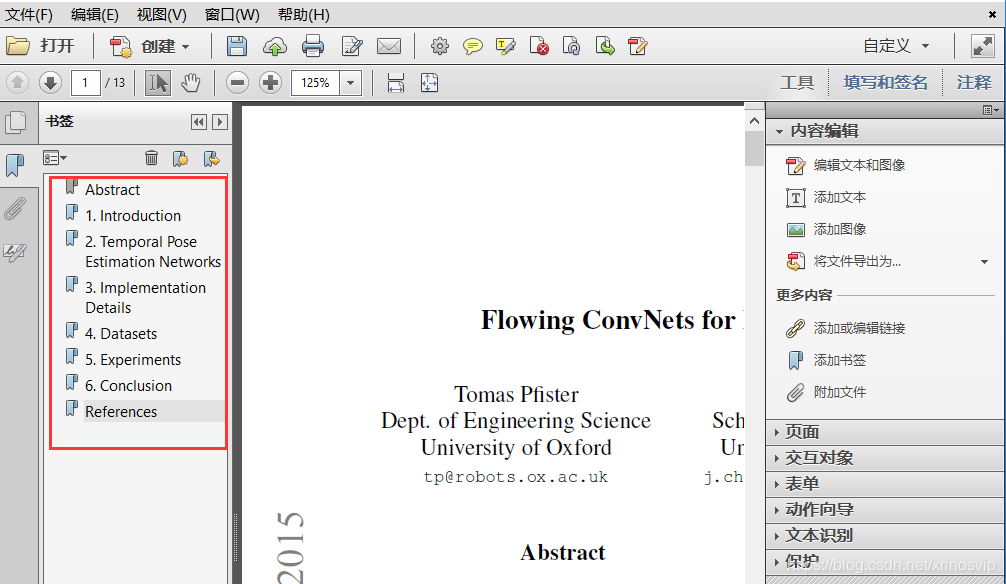Click the rotate page icon
Image resolution: width=1006 pixels, height=584 pixels.
click(x=571, y=46)
